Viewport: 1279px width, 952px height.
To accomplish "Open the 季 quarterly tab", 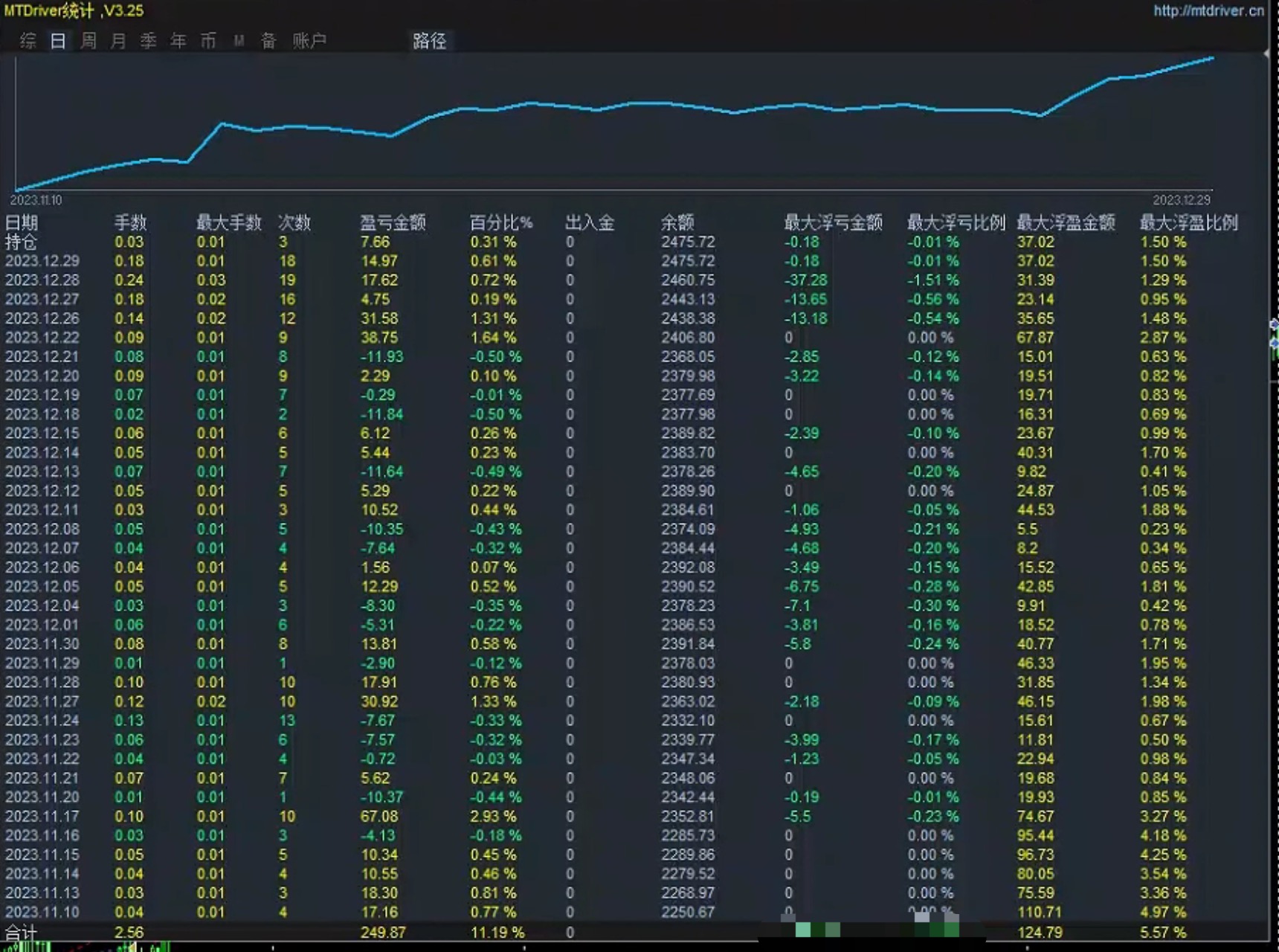I will click(149, 41).
